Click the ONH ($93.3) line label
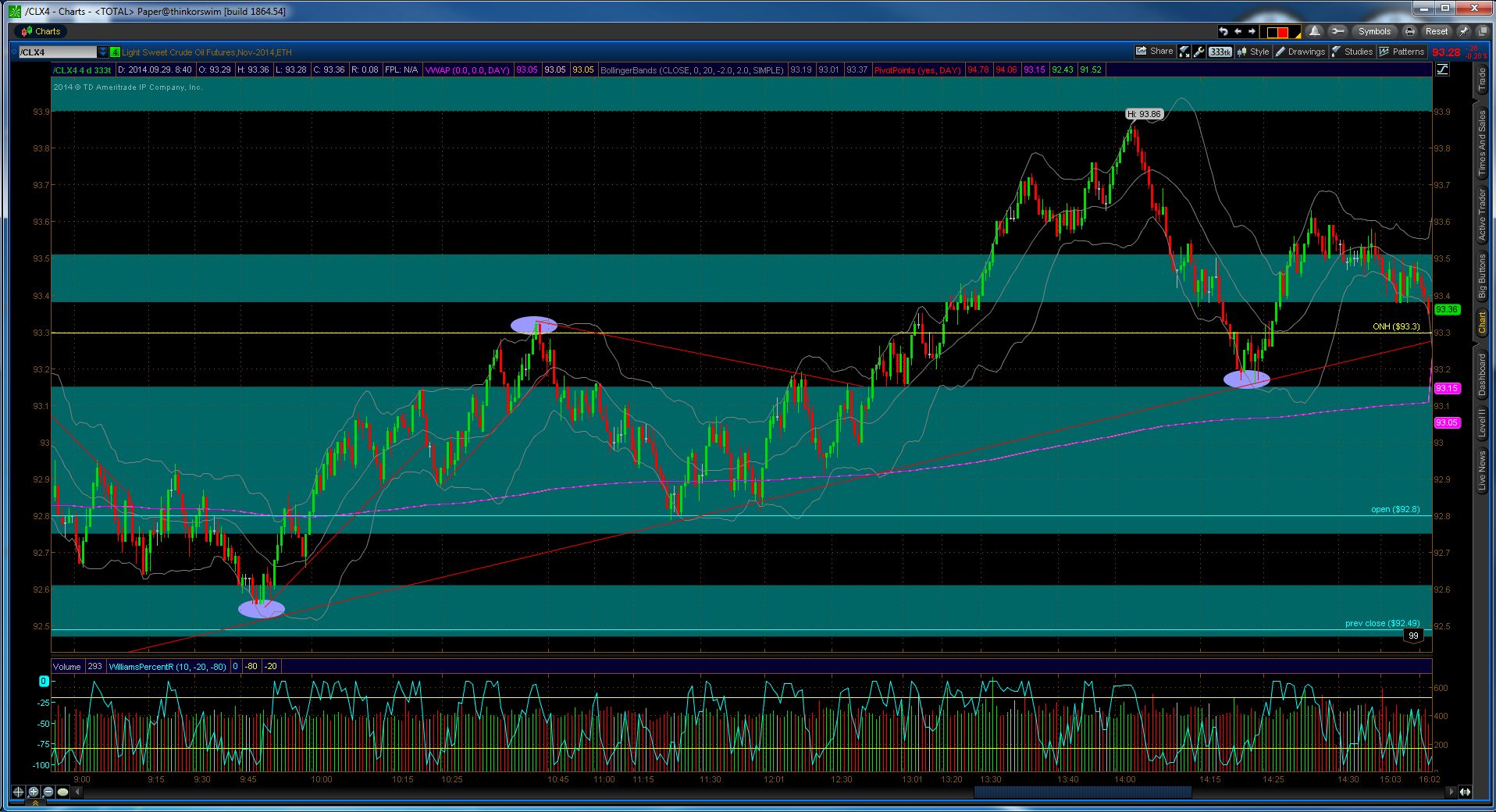This screenshot has height=812, width=1496. click(x=1396, y=326)
